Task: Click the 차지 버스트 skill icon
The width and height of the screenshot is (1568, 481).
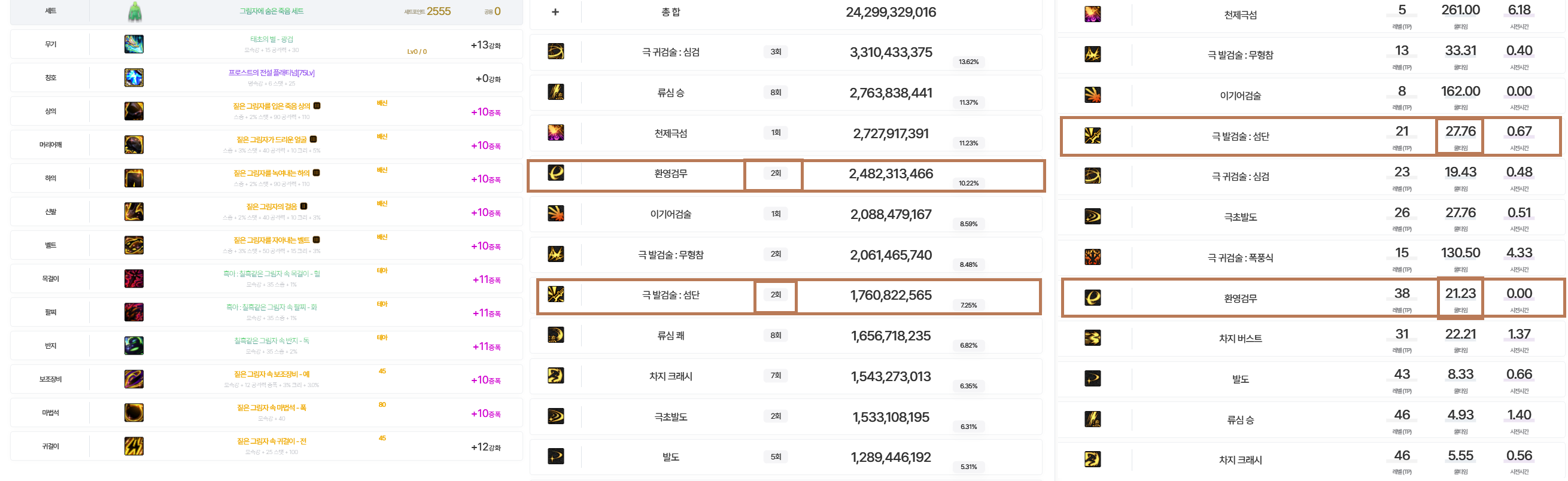Action: coord(1092,338)
